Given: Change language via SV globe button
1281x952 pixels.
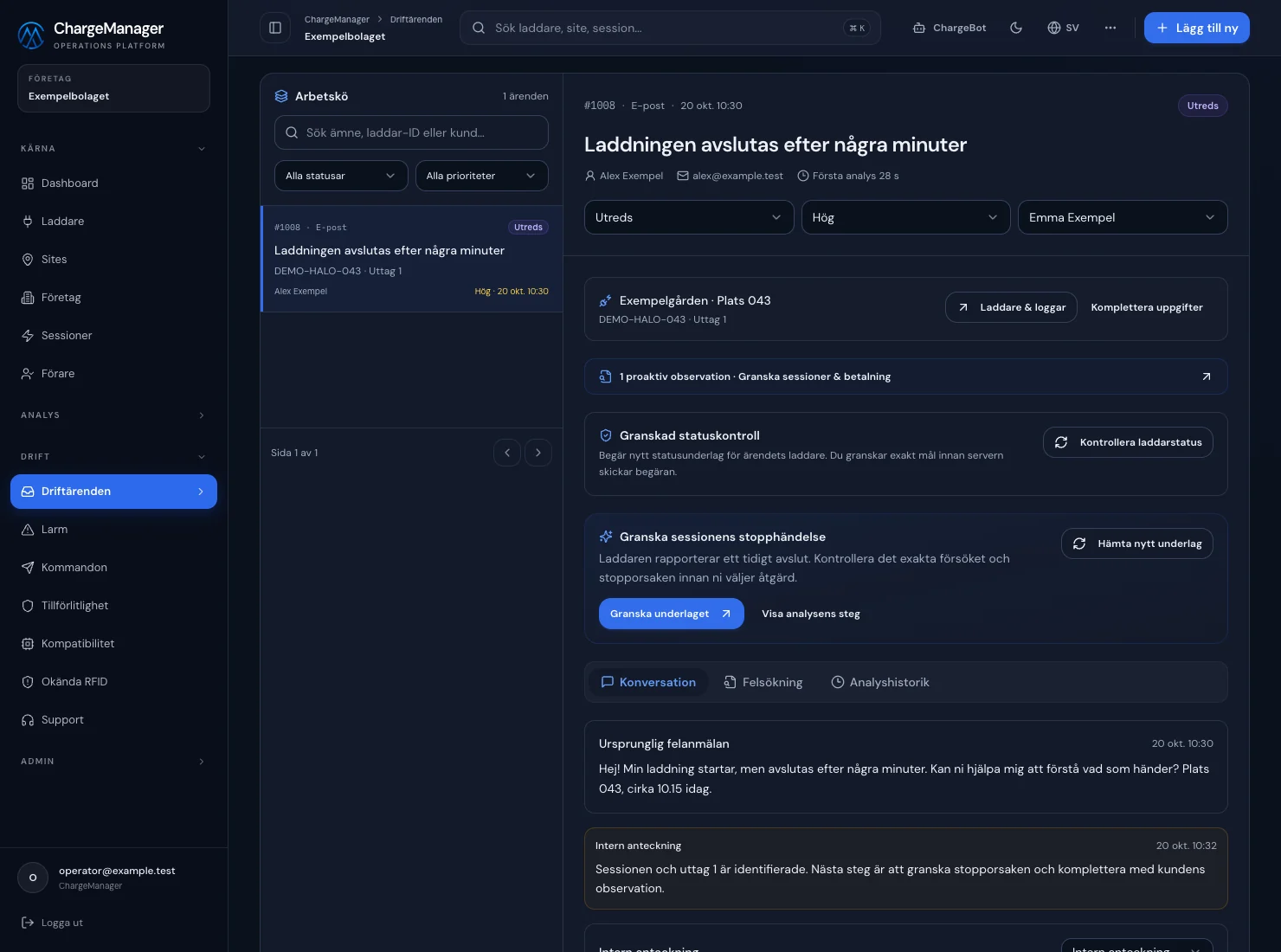Looking at the screenshot, I should pos(1063,28).
